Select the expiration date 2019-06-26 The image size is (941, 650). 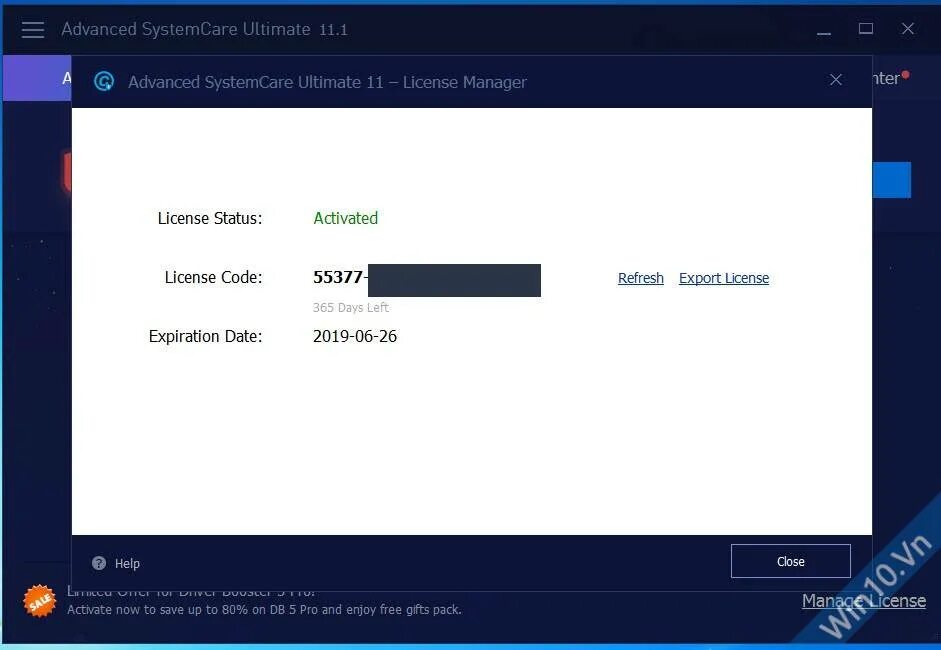click(x=355, y=336)
